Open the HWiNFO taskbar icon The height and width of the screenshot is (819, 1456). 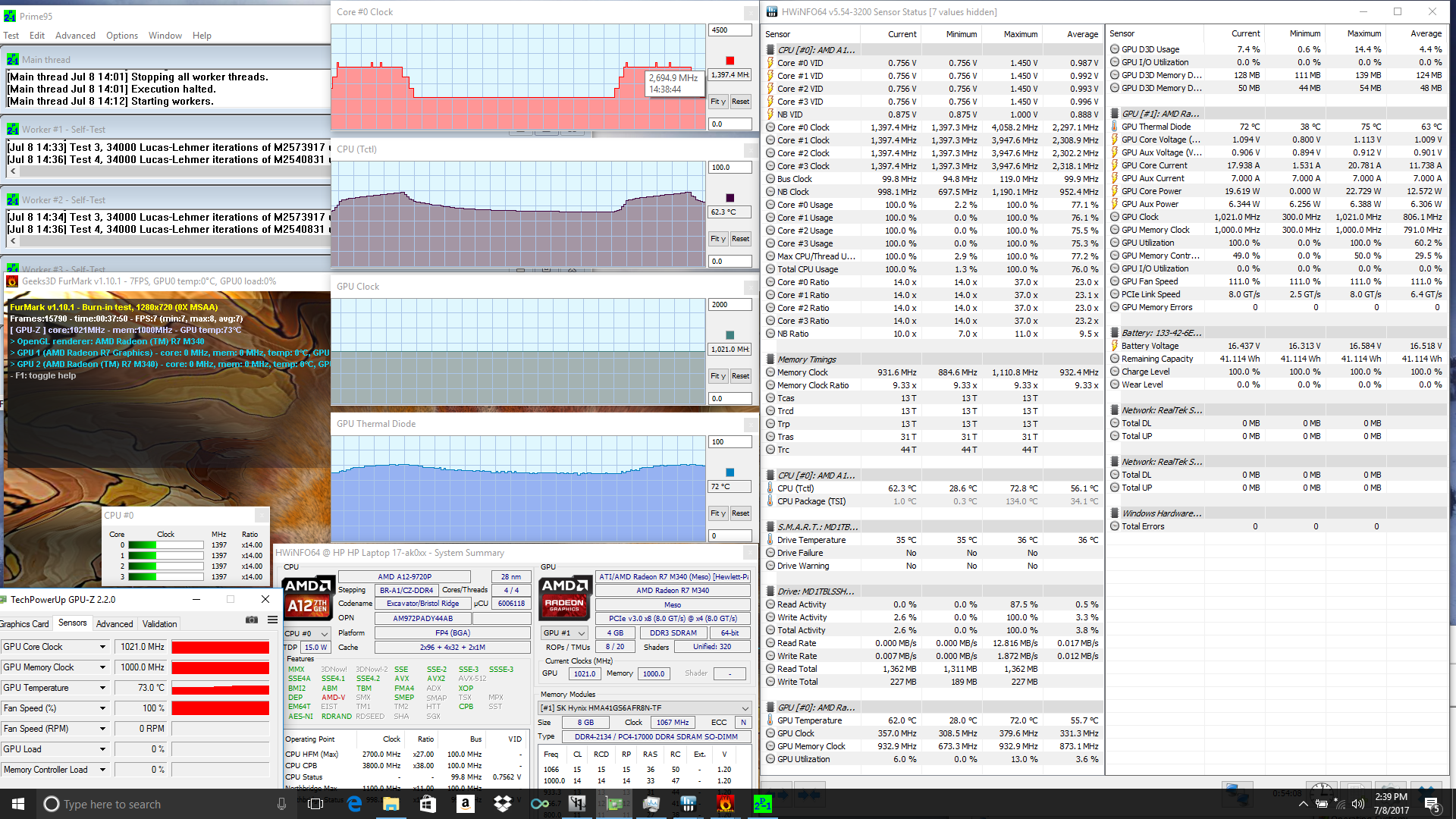click(x=688, y=804)
